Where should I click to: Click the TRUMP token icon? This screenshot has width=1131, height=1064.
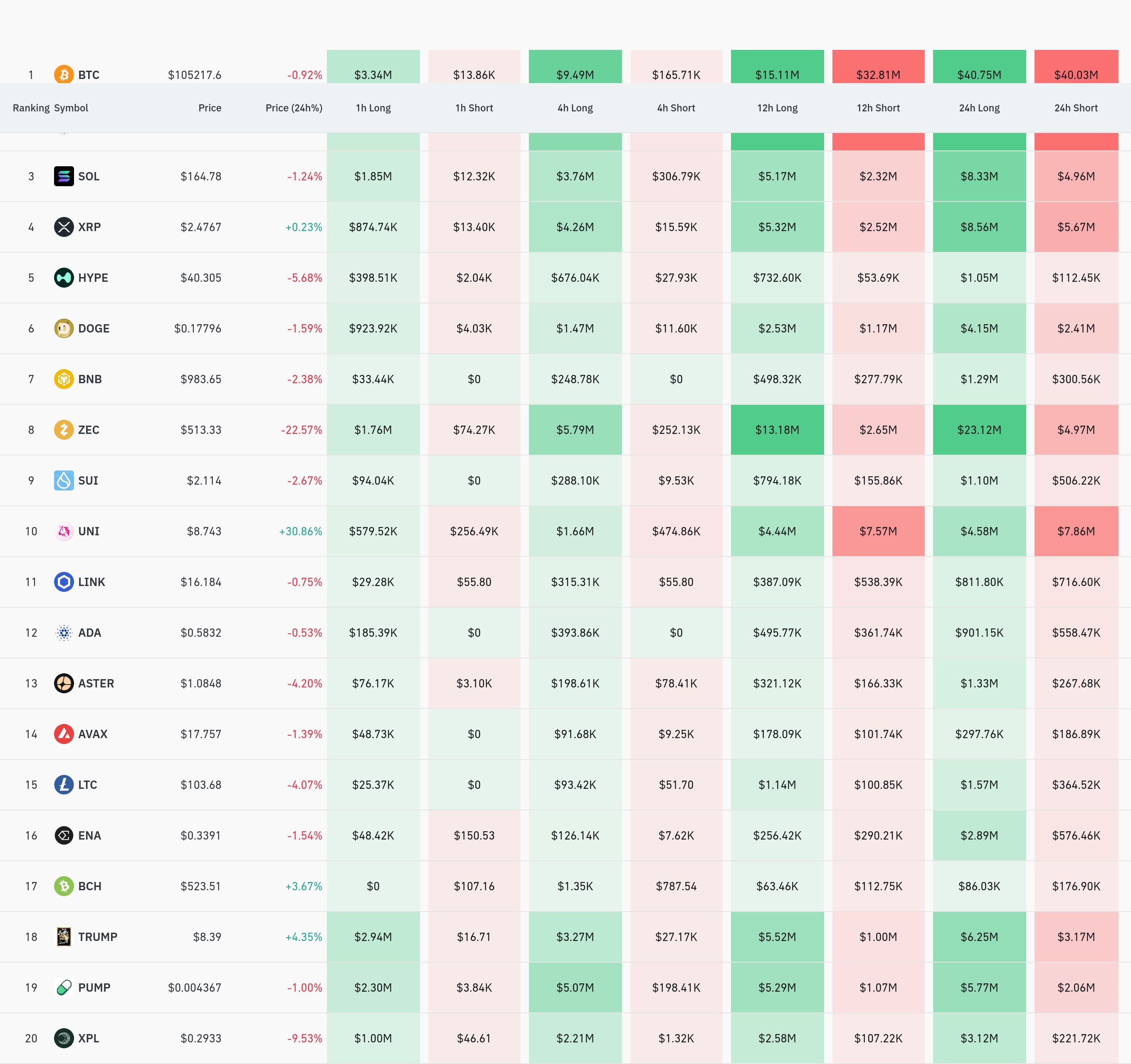64,937
